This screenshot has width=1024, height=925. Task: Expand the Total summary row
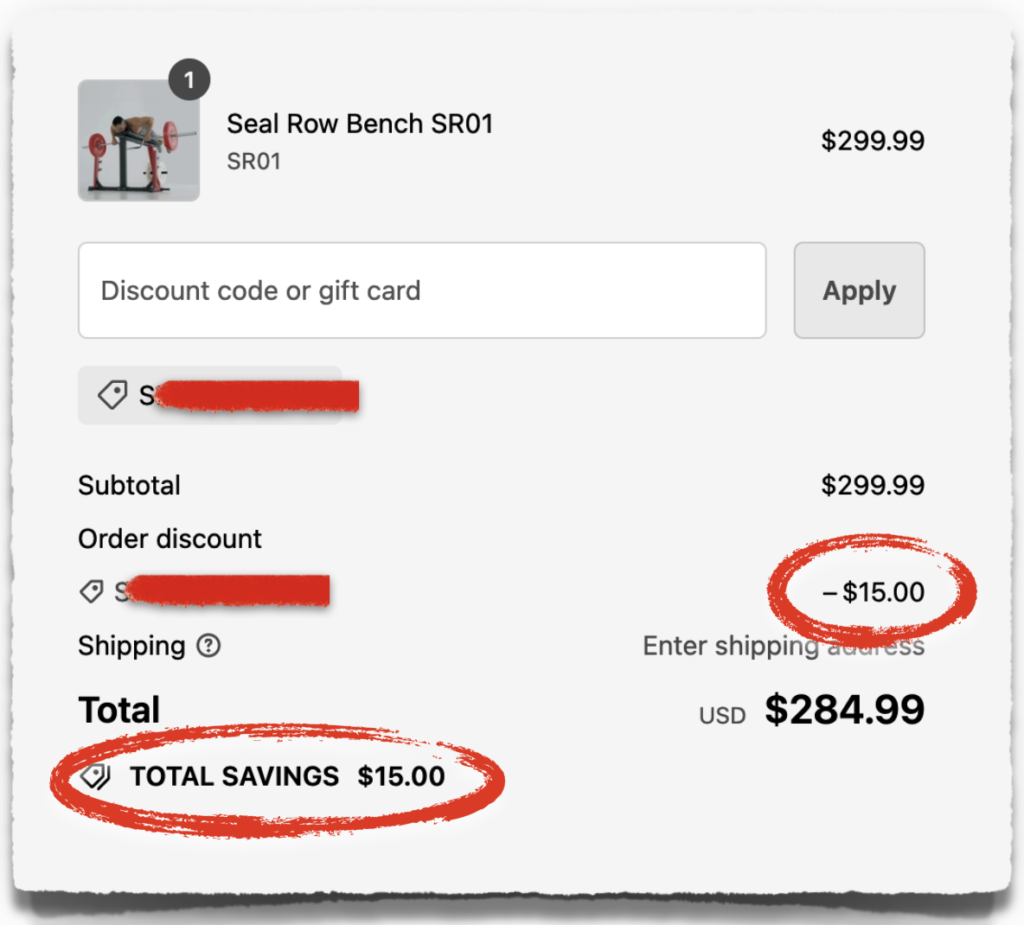click(118, 709)
